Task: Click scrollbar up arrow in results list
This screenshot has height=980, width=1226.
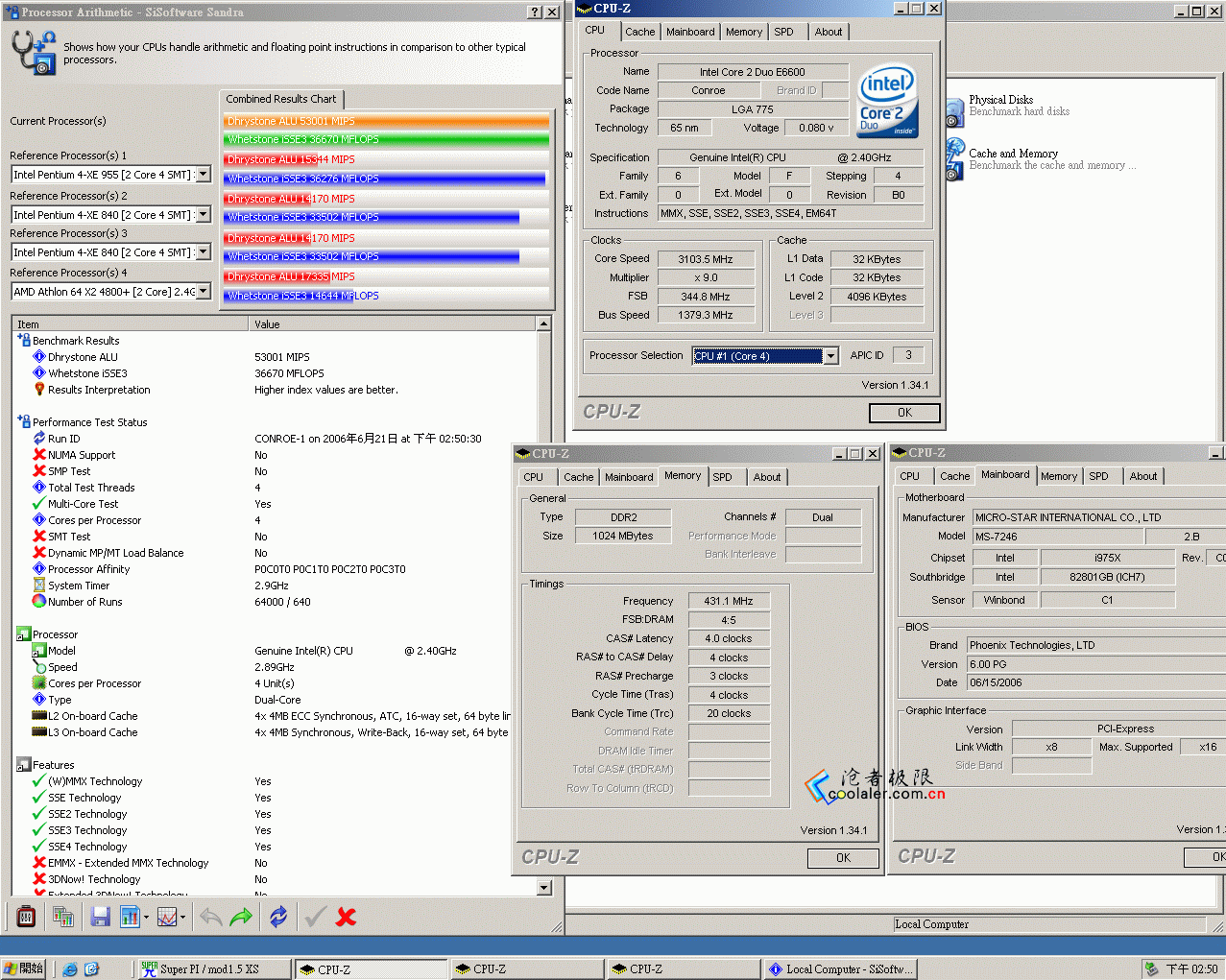Action: point(544,324)
